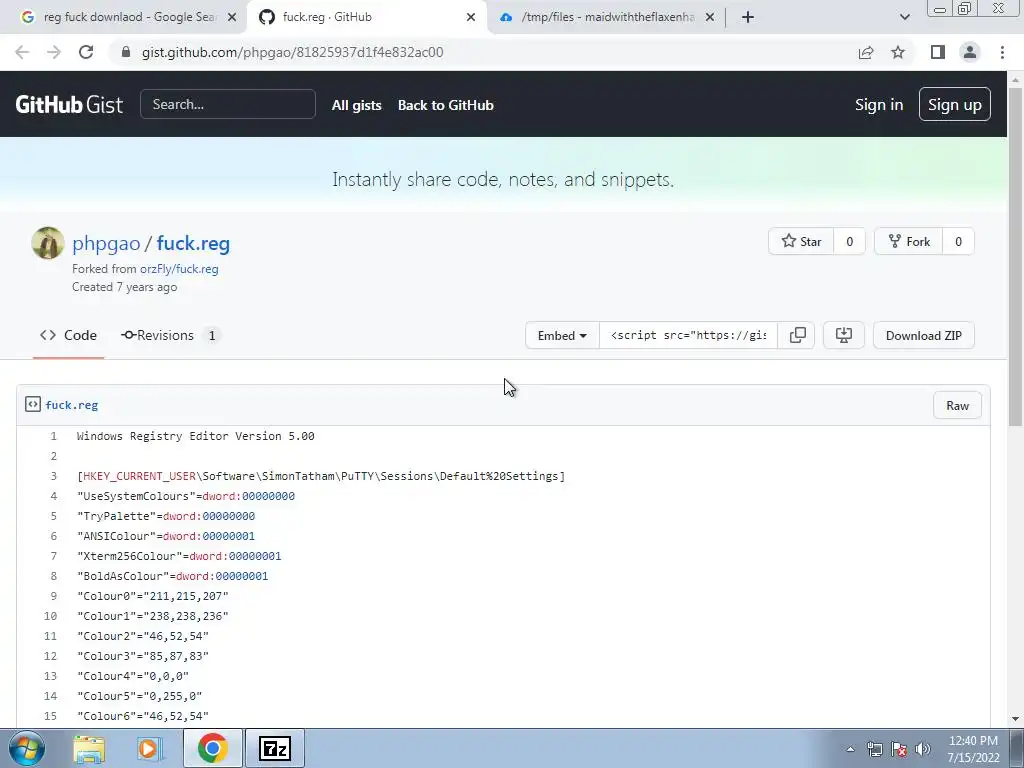This screenshot has width=1024, height=768.
Task: View the Raw file
Action: [x=957, y=406]
